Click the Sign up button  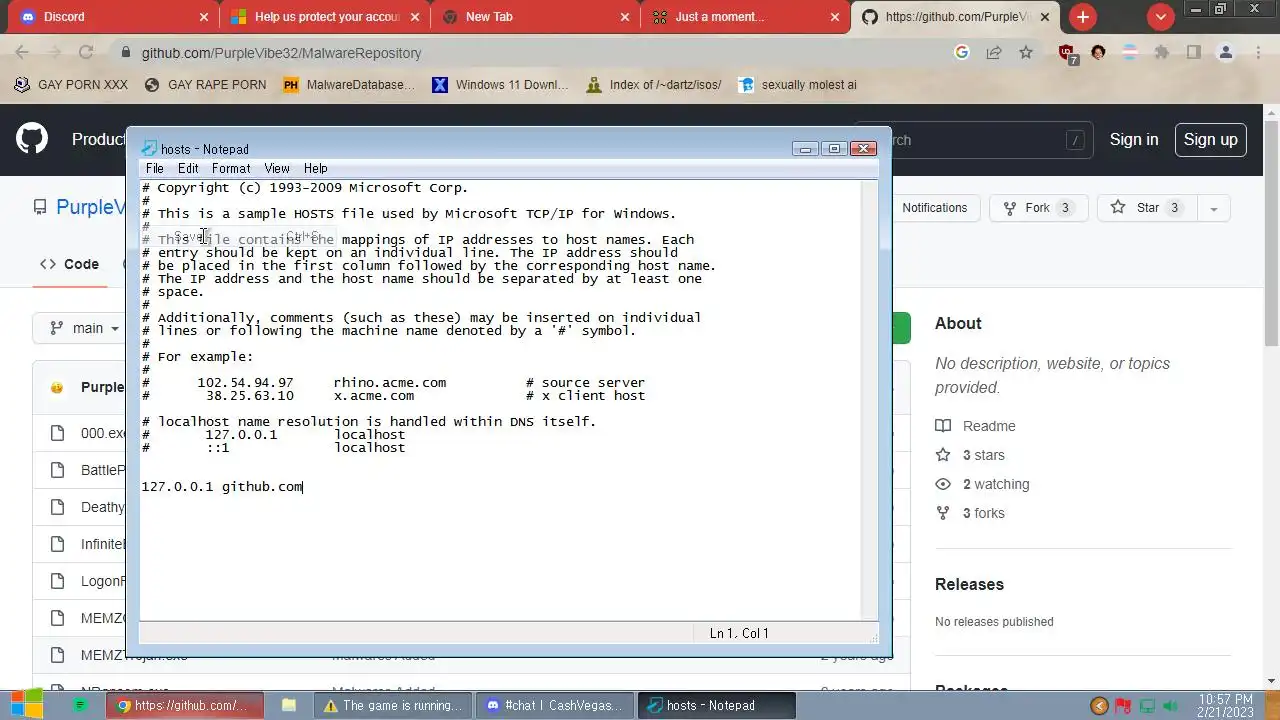tap(1210, 140)
